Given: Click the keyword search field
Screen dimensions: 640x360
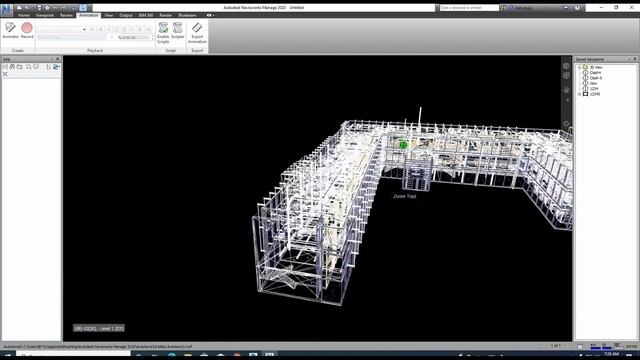Looking at the screenshot, I should [469, 7].
